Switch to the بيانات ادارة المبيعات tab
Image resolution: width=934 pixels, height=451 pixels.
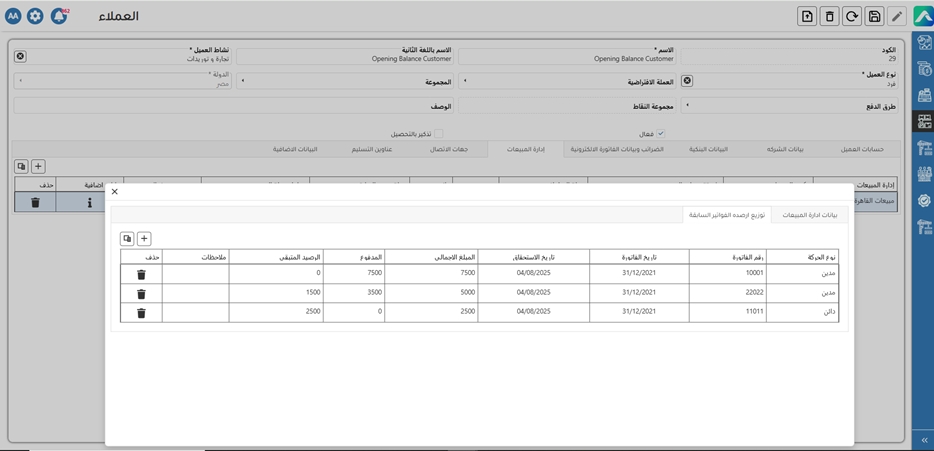pyautogui.click(x=810, y=214)
